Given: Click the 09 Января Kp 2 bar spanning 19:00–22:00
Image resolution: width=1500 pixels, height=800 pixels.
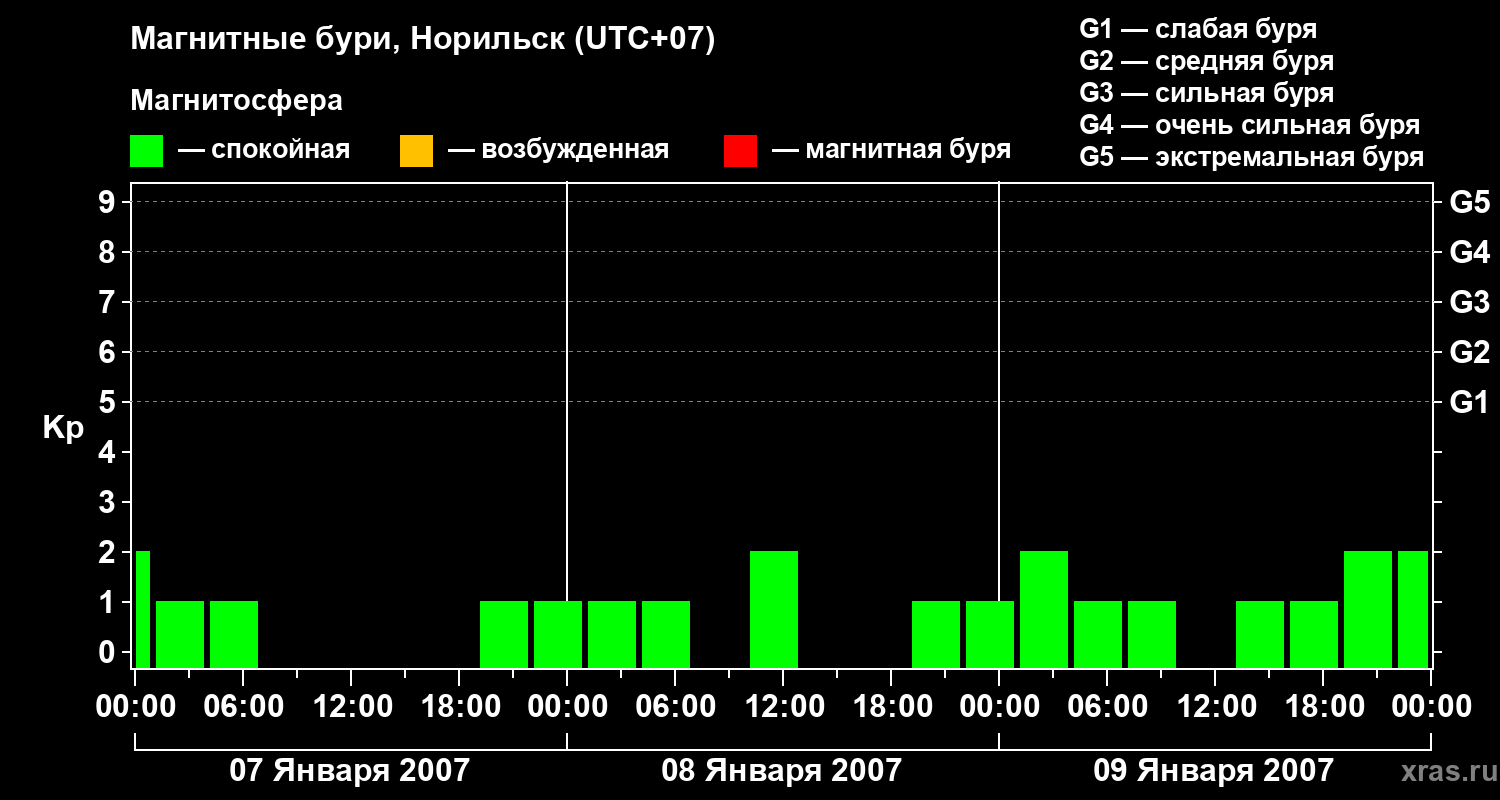Looking at the screenshot, I should 1368,609.
